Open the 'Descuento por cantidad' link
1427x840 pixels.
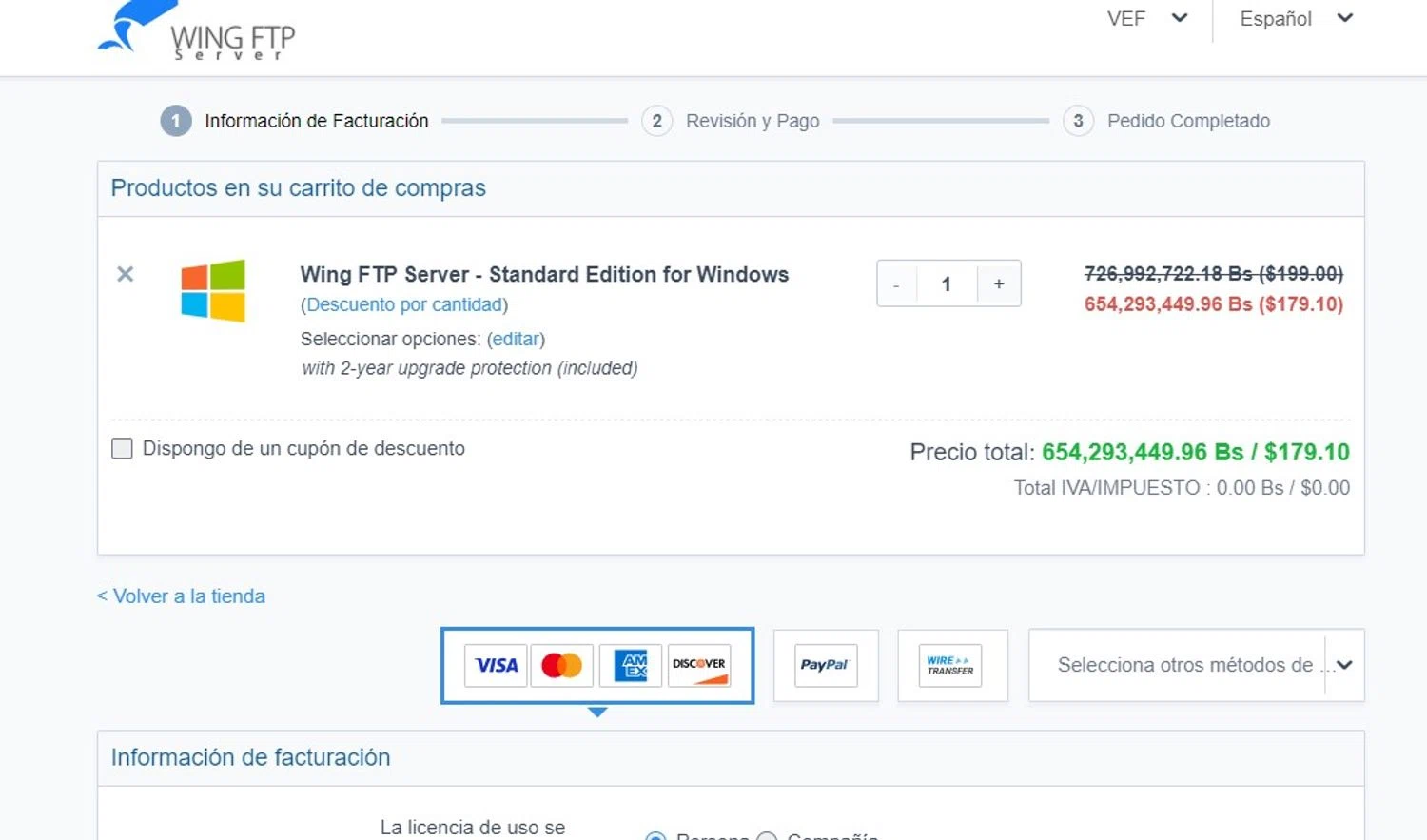click(x=404, y=304)
